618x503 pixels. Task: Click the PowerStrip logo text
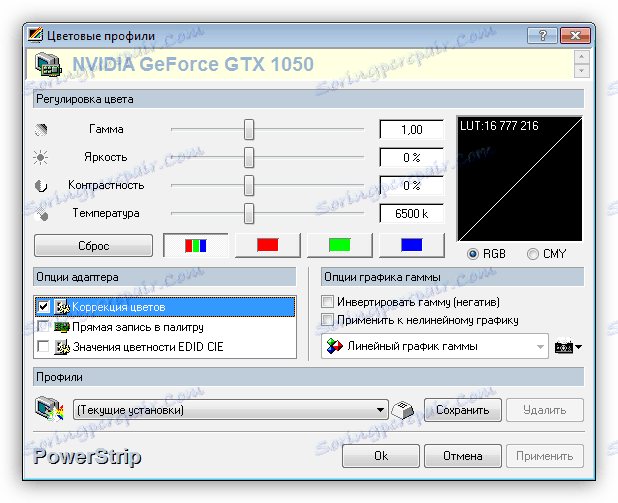pos(87,456)
